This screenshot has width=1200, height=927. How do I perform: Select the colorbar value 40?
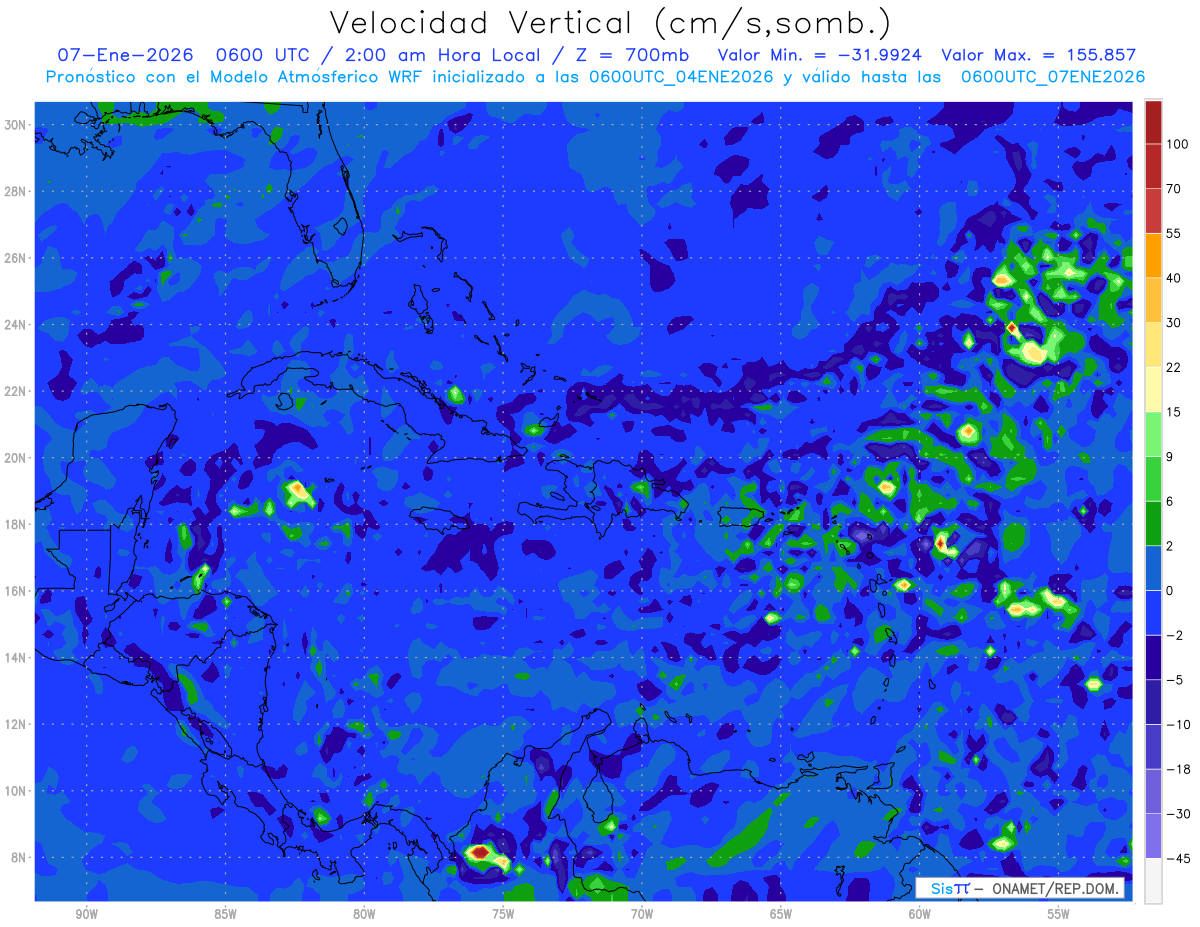(1174, 278)
